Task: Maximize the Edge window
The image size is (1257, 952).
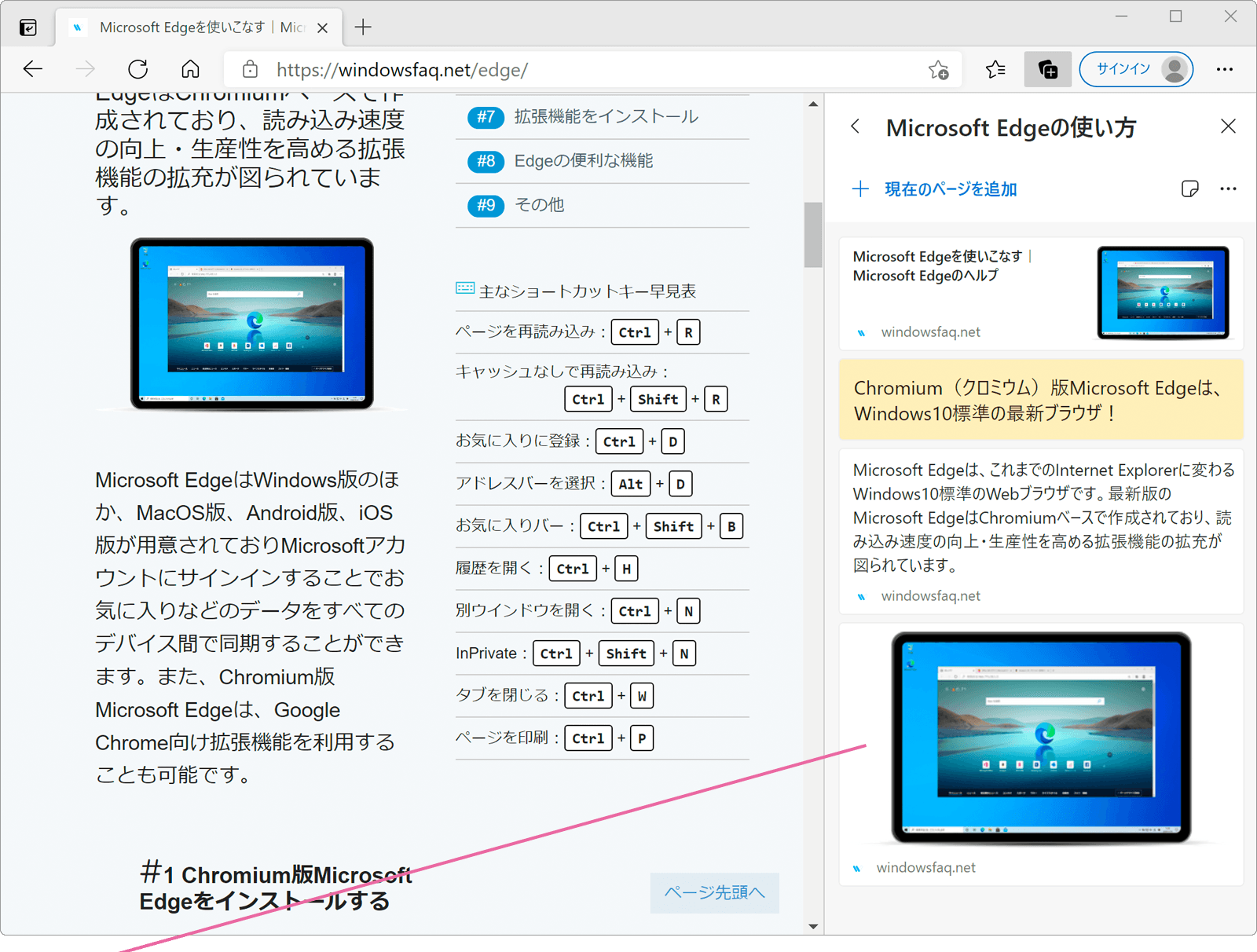Action: [1175, 16]
